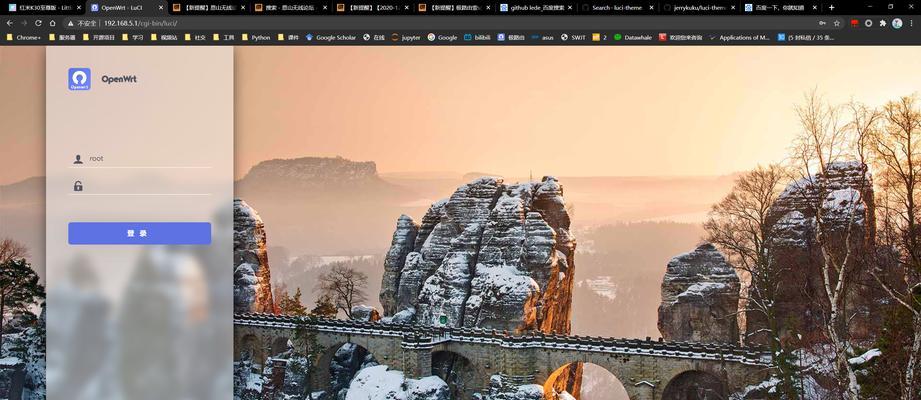This screenshot has height=400, width=921.
Task: Open the Chrome profile avatar
Action: click(x=897, y=23)
